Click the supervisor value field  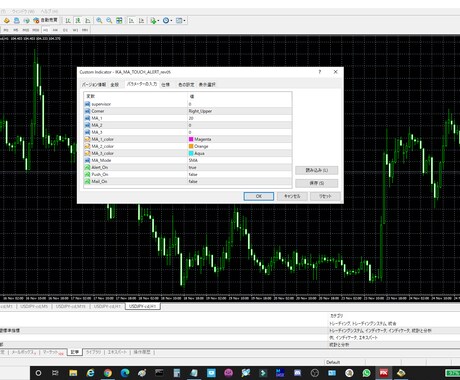pyautogui.click(x=240, y=104)
